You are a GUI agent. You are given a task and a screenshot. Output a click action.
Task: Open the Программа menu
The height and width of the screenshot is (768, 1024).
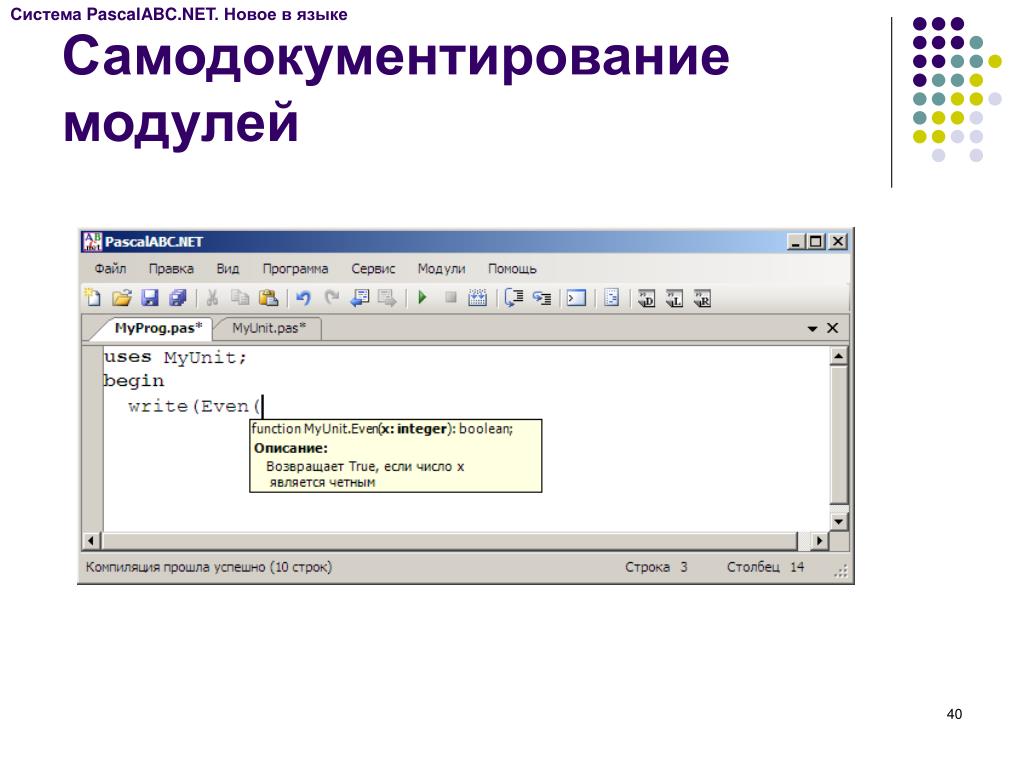pos(295,268)
